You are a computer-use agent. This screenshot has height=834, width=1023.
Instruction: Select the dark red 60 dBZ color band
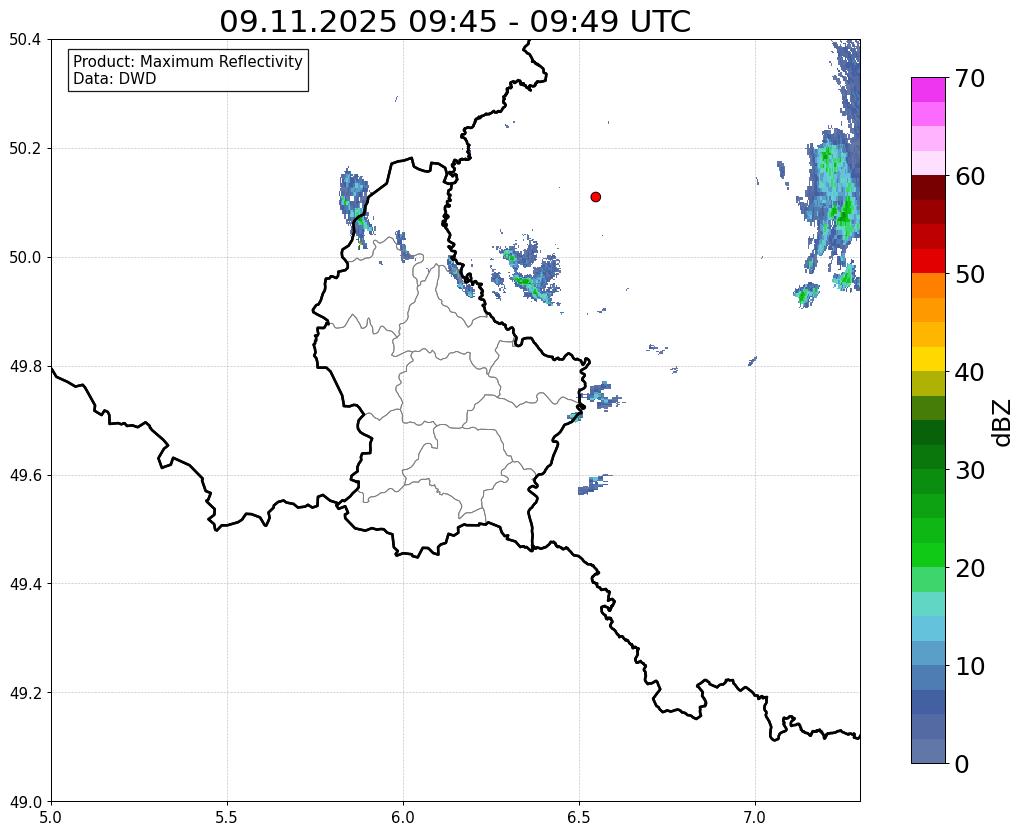(x=928, y=187)
